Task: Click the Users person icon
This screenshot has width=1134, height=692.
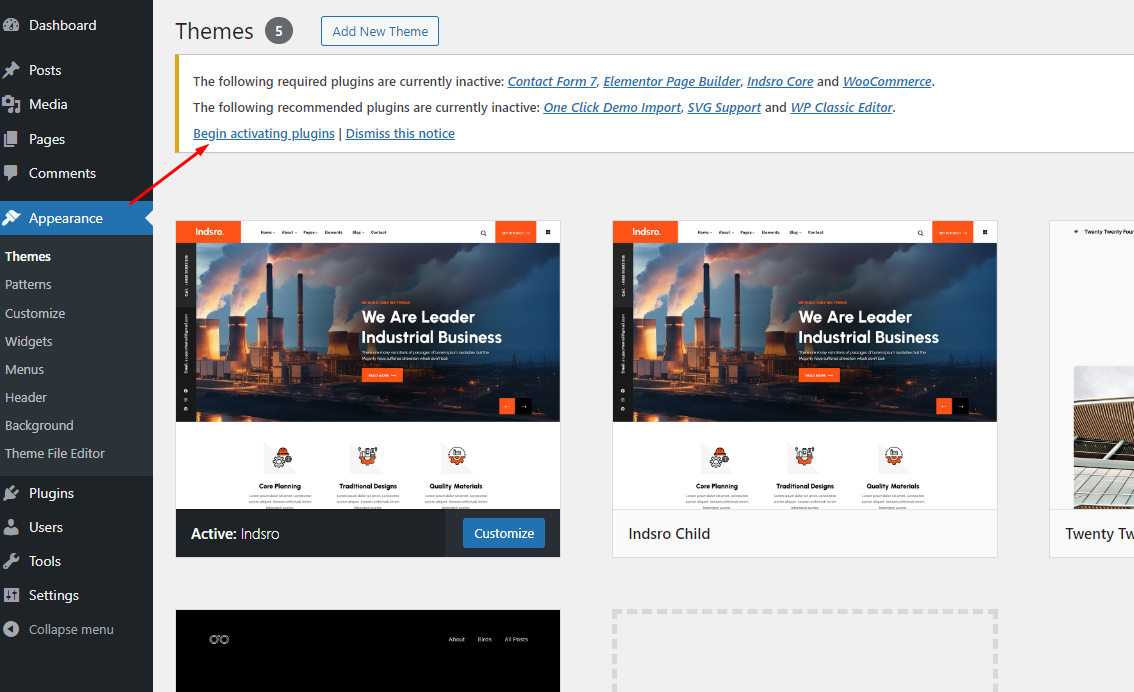Action: [11, 527]
